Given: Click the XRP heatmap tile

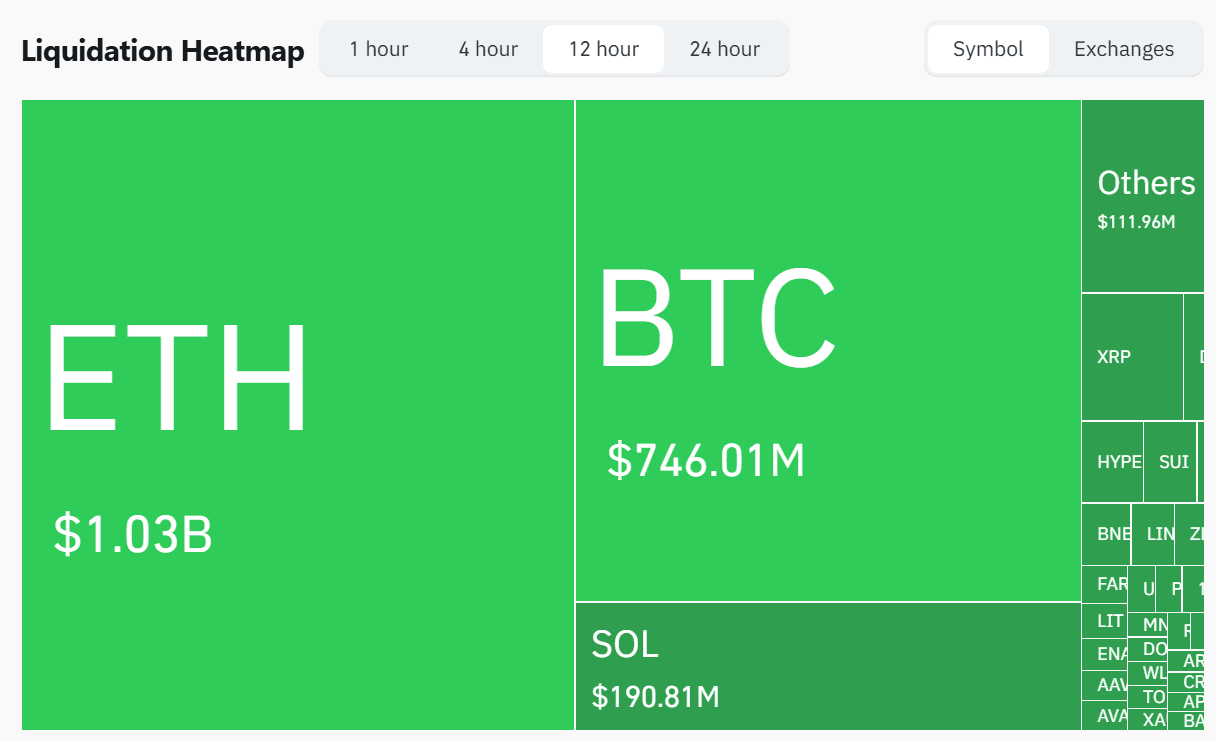Looking at the screenshot, I should [1131, 357].
